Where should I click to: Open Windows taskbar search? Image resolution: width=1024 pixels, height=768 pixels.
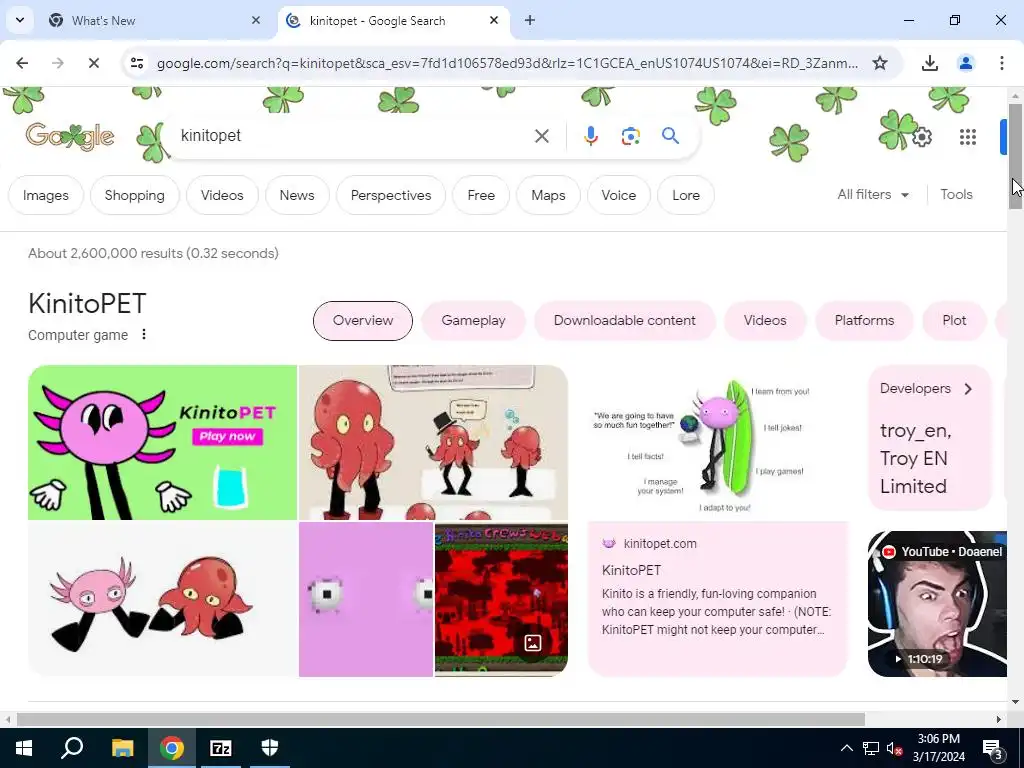(72, 748)
